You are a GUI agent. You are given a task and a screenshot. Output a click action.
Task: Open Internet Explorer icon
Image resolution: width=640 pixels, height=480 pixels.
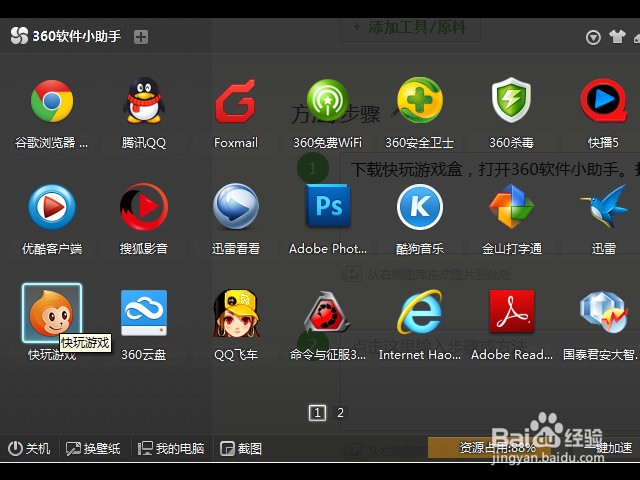click(420, 312)
